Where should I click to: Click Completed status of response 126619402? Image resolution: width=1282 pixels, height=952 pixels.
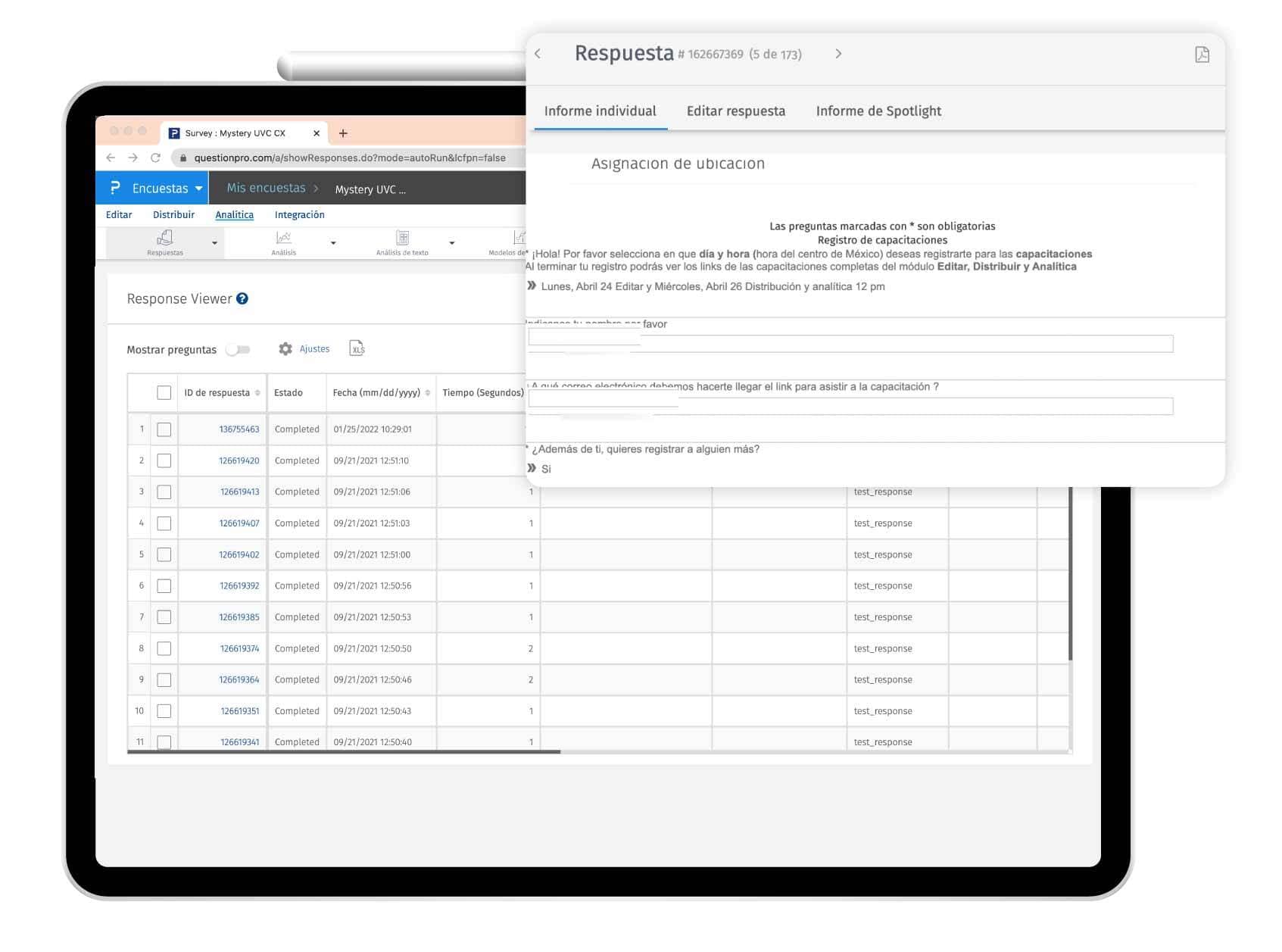pos(297,554)
